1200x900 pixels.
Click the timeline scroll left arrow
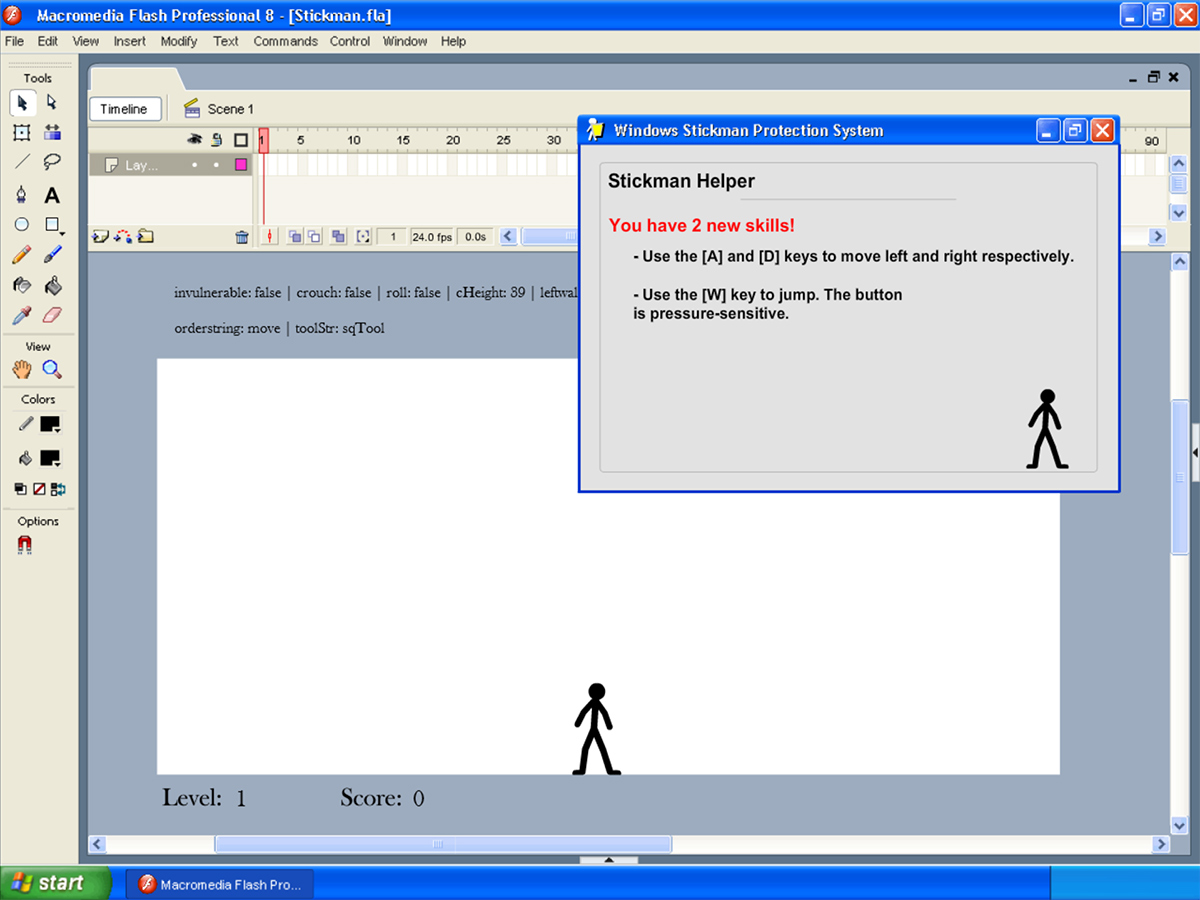[x=509, y=237]
